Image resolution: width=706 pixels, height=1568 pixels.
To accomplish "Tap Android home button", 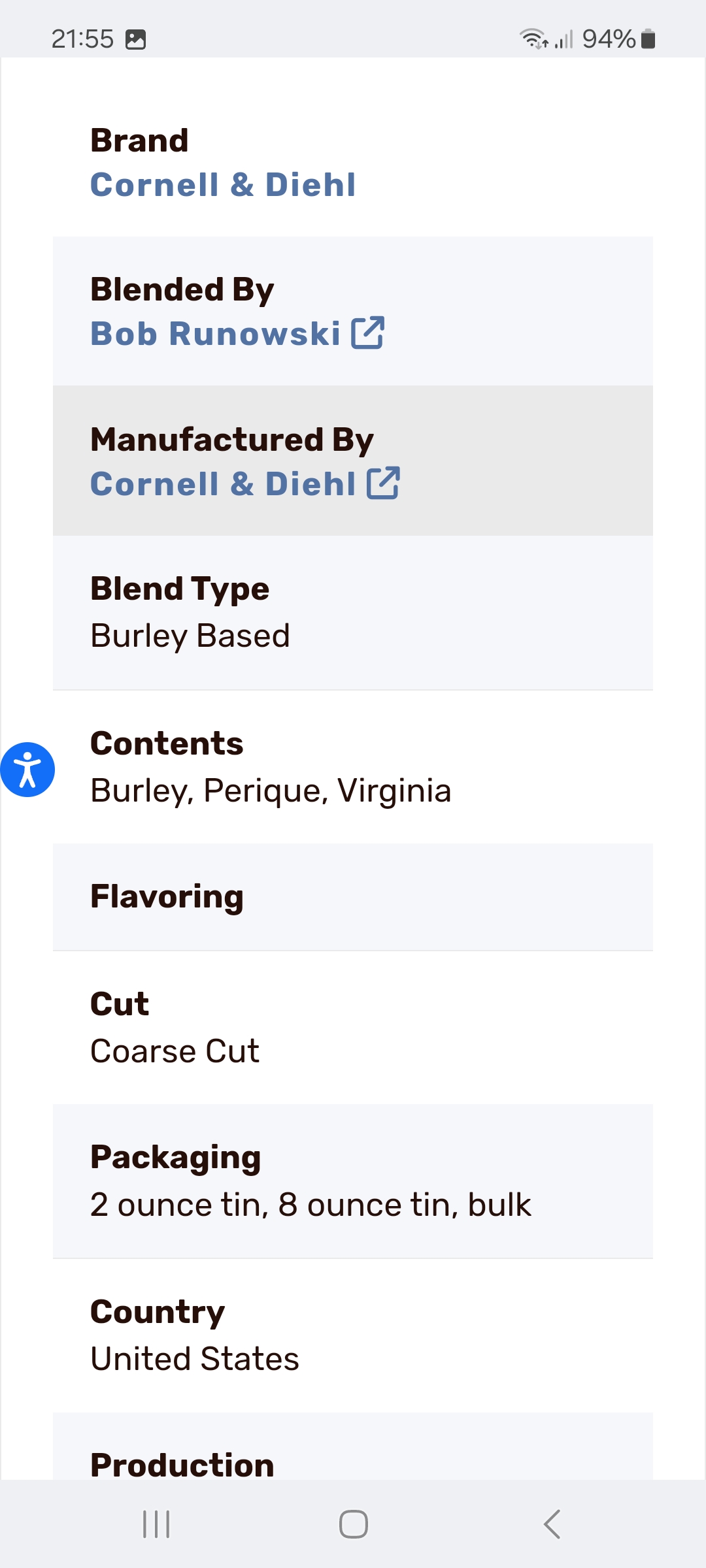I will point(353,1524).
